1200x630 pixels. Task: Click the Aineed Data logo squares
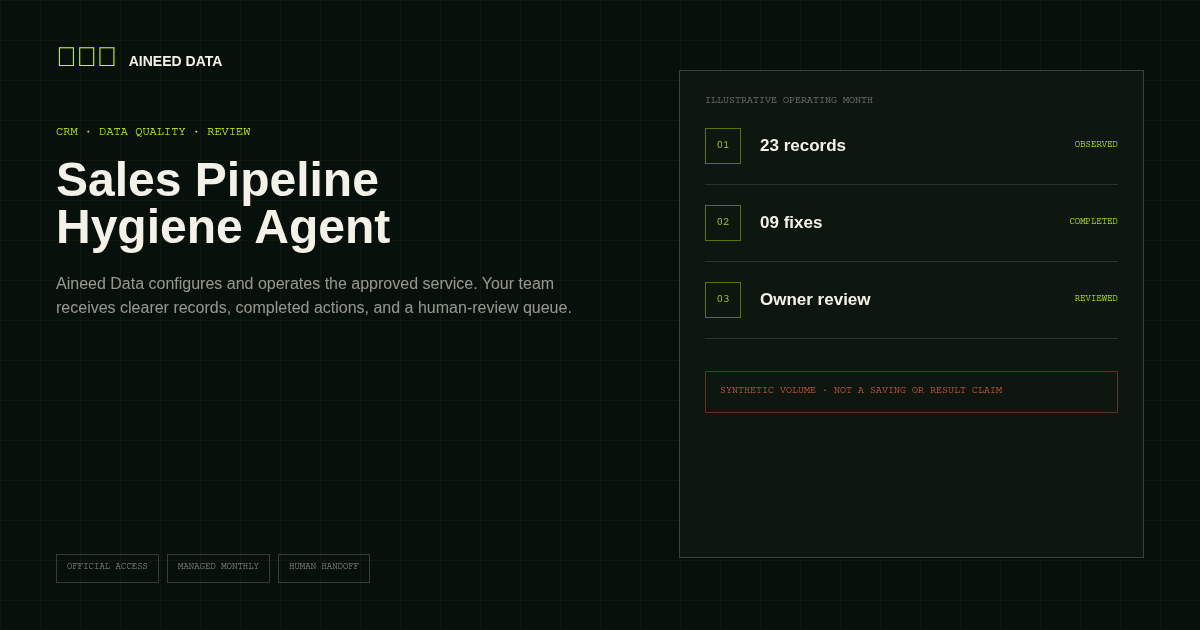click(x=87, y=57)
